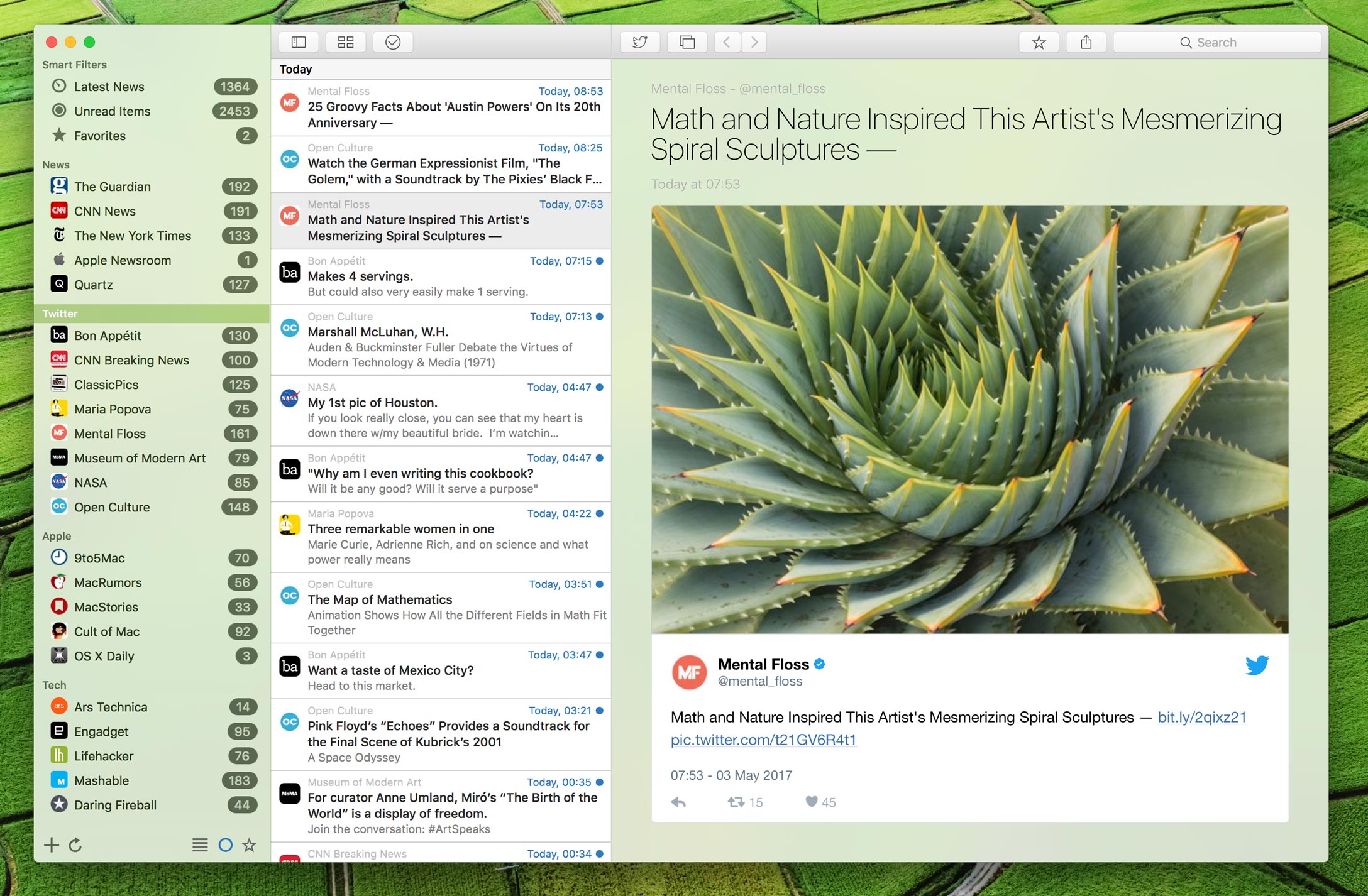Toggle the sidebar visibility button
Viewport: 1368px width, 896px height.
pos(299,42)
